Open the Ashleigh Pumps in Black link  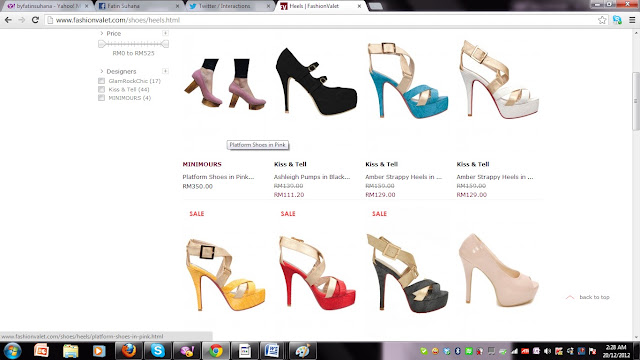[312, 177]
